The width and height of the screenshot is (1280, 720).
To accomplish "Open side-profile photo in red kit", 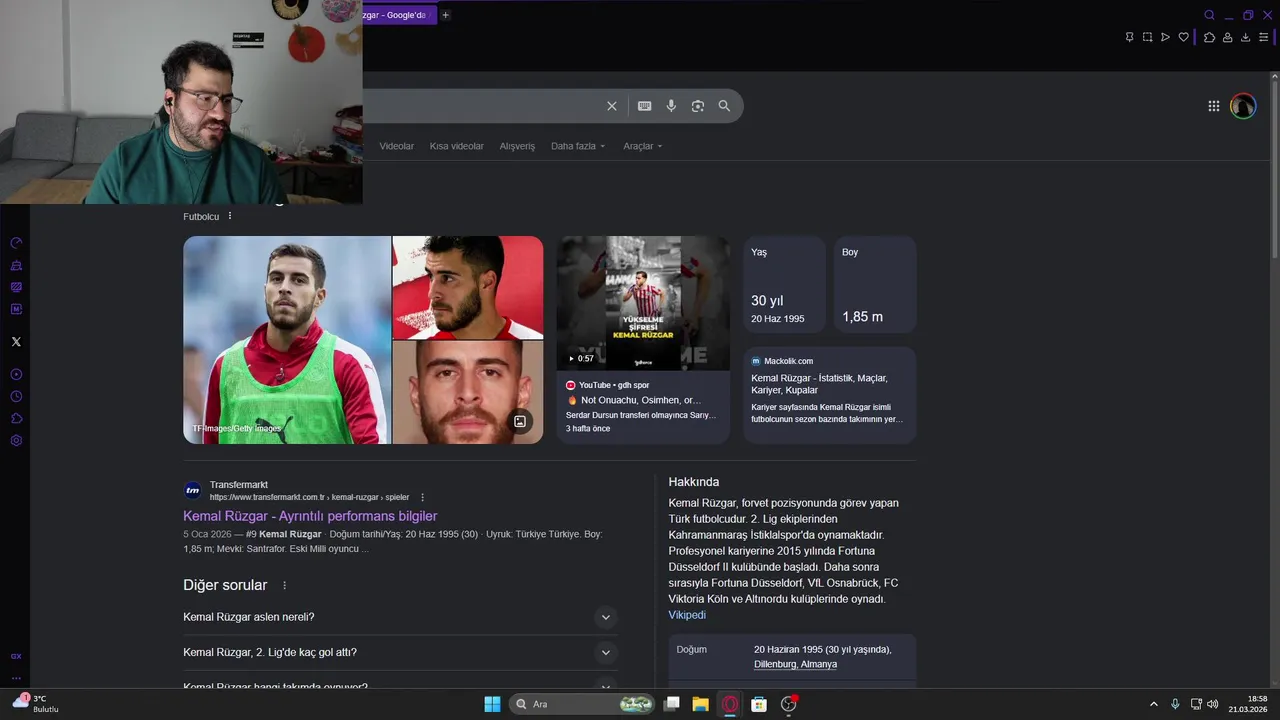I will (x=468, y=287).
